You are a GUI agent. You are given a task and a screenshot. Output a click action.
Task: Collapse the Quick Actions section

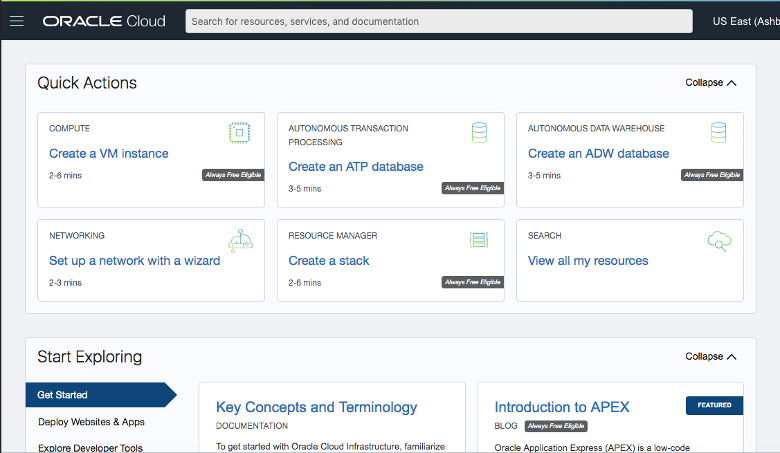[710, 83]
